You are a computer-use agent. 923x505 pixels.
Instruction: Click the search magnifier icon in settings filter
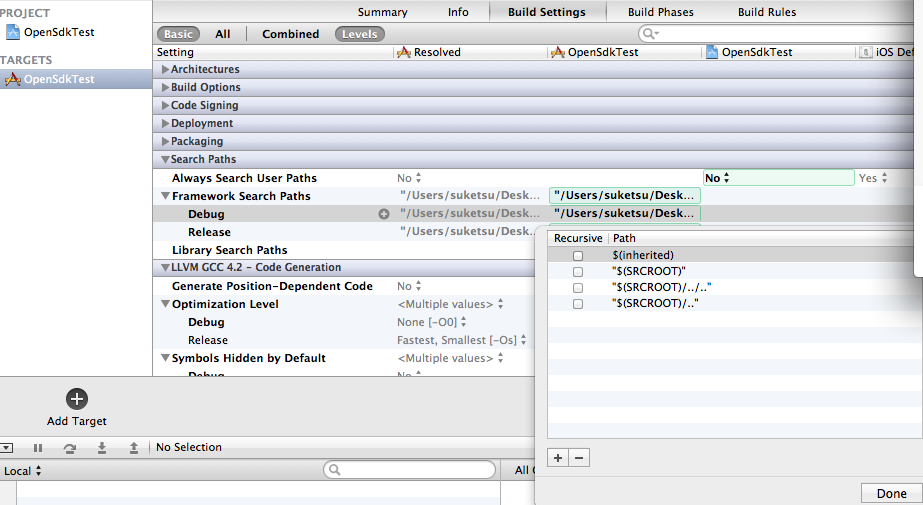[650, 34]
